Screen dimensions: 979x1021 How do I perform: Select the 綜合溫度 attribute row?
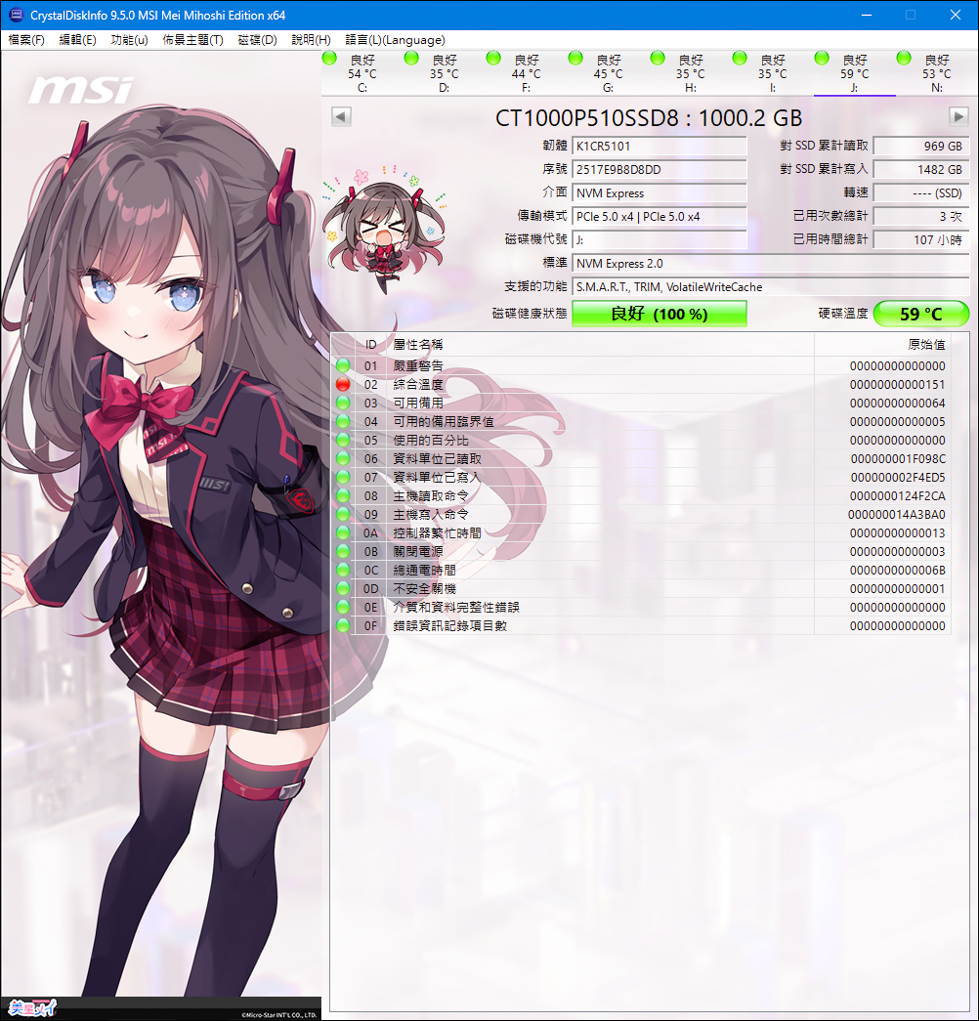pyautogui.click(x=641, y=384)
